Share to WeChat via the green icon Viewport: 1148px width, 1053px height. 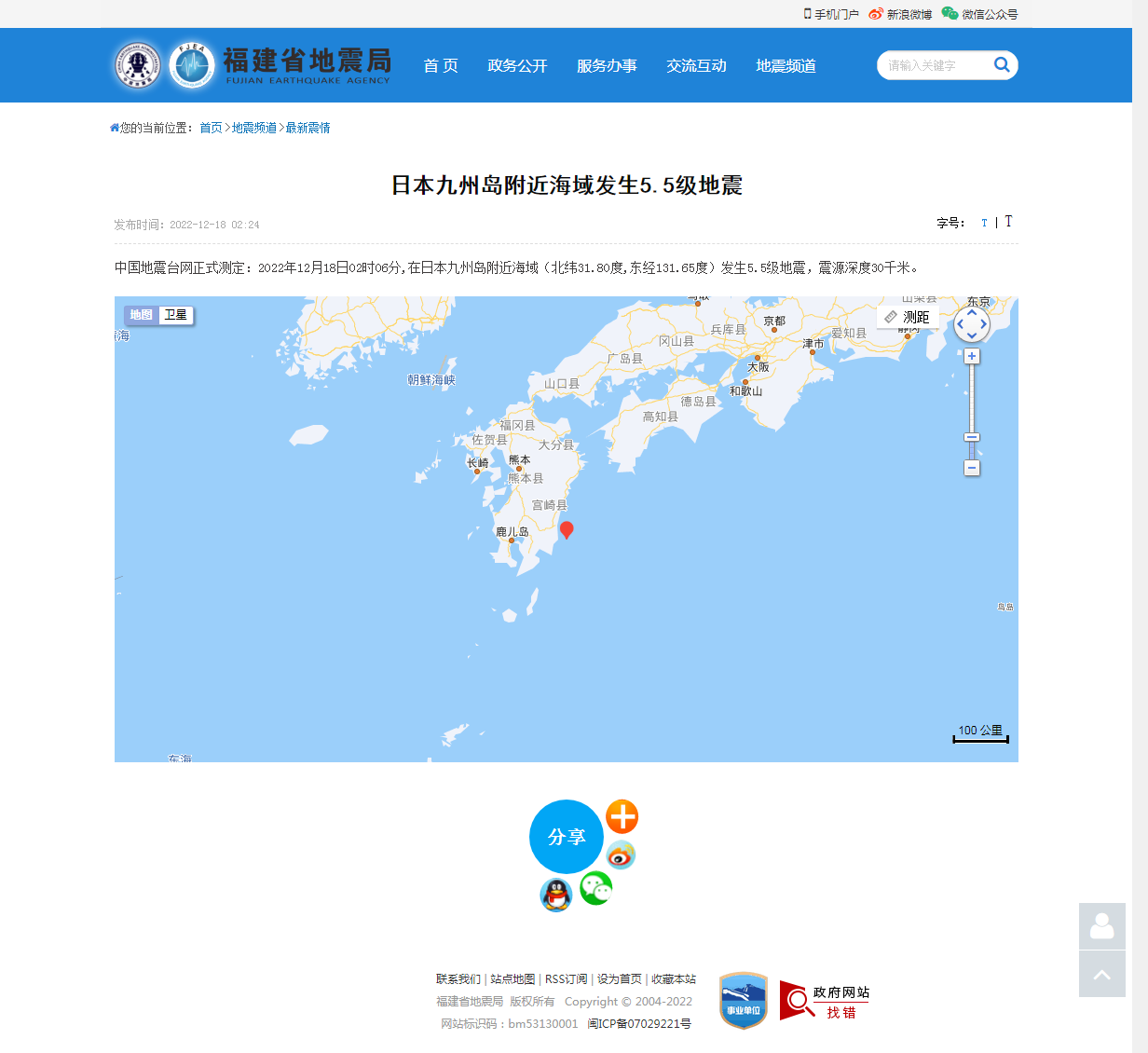coord(595,889)
